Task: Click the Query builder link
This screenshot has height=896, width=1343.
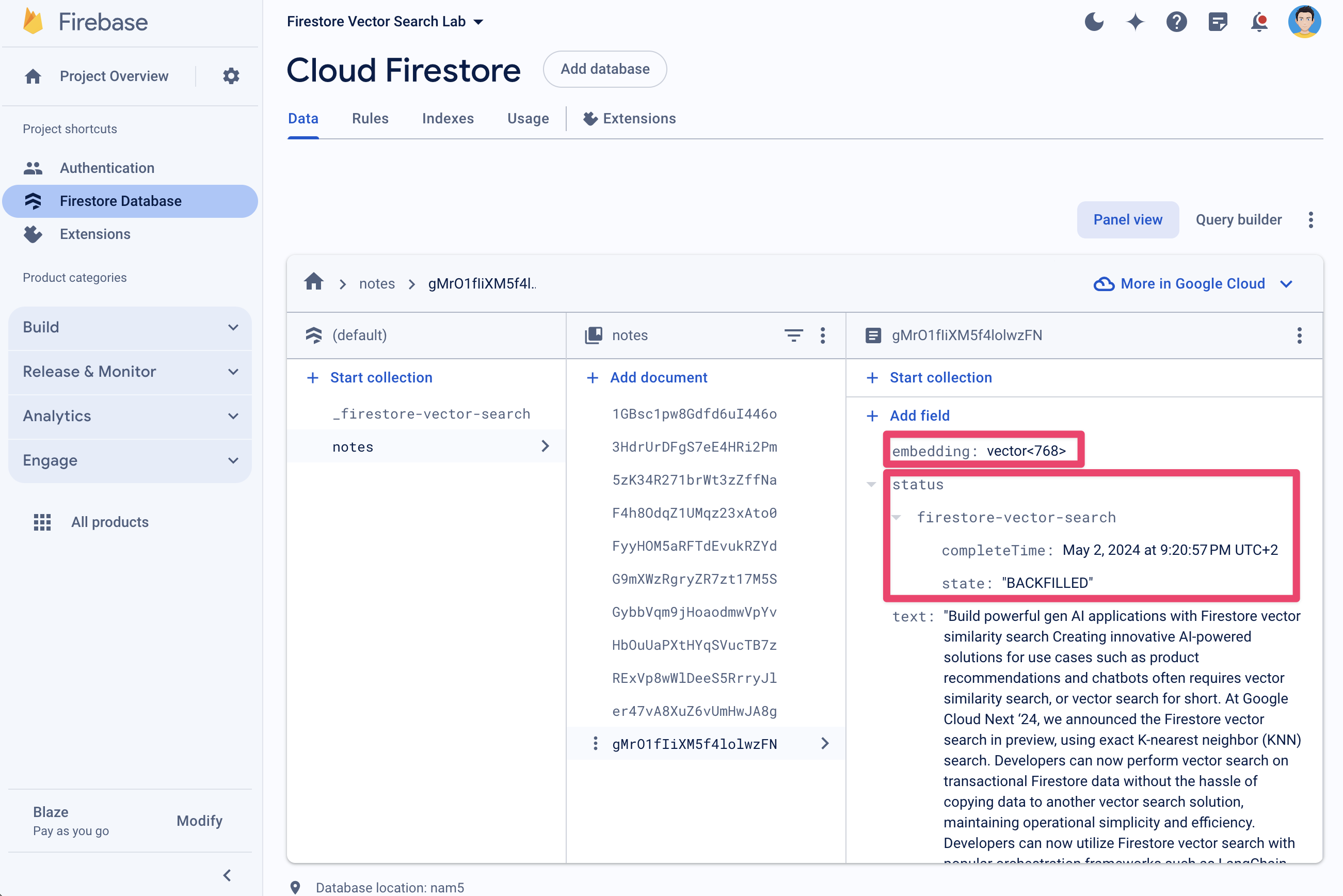Action: click(1238, 220)
